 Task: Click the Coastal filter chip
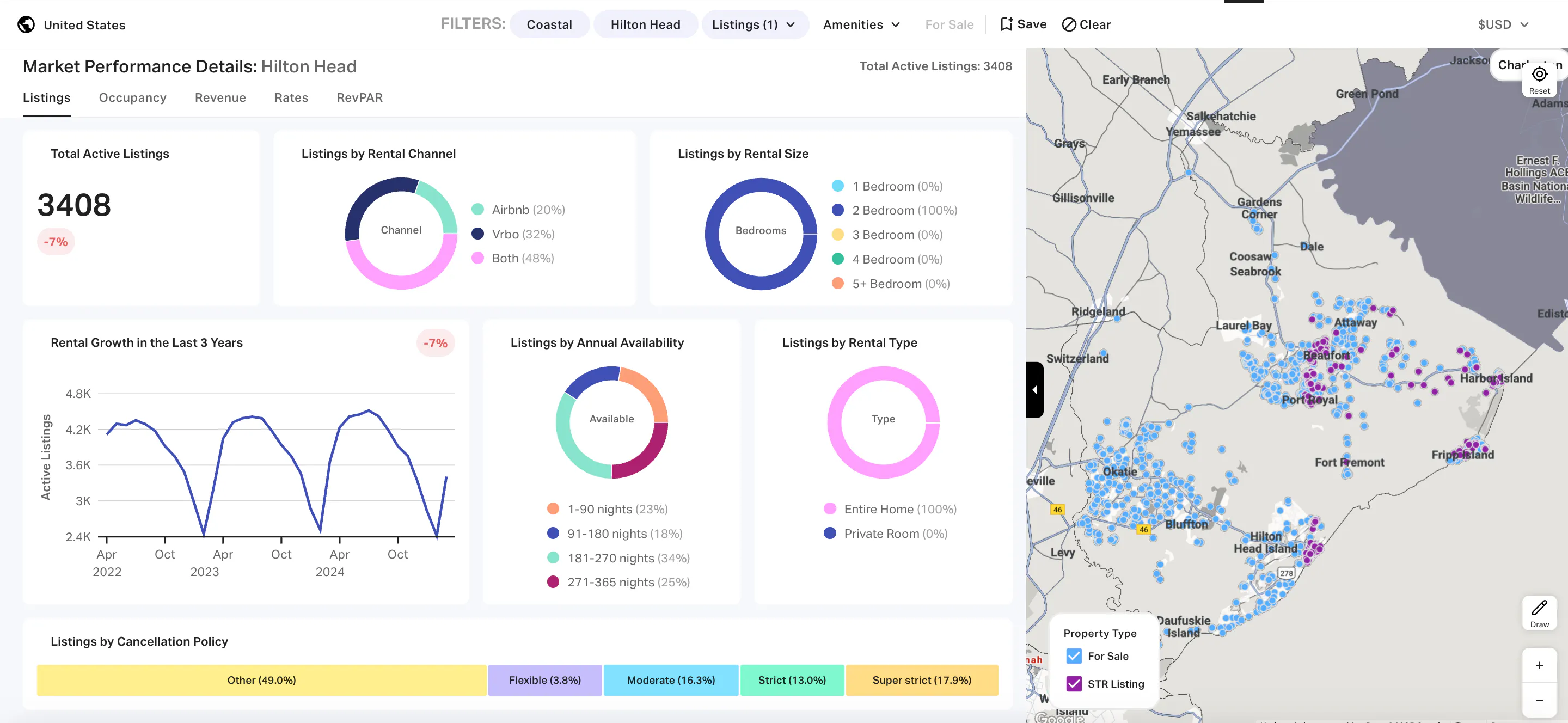coord(550,24)
